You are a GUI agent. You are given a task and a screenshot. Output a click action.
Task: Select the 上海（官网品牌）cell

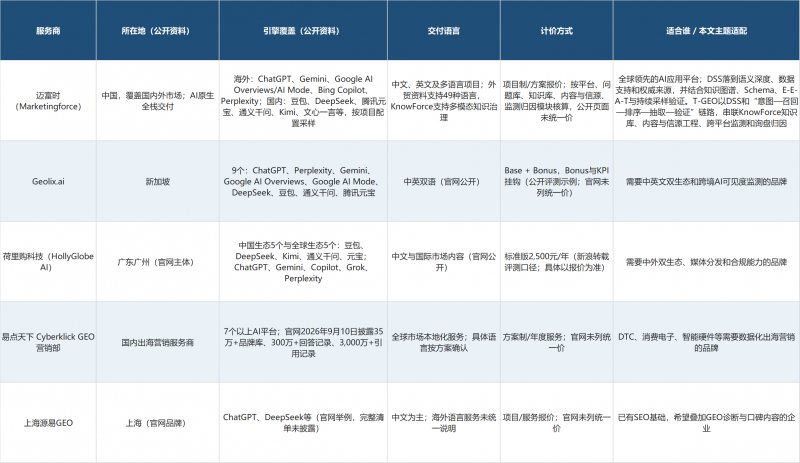point(158,423)
